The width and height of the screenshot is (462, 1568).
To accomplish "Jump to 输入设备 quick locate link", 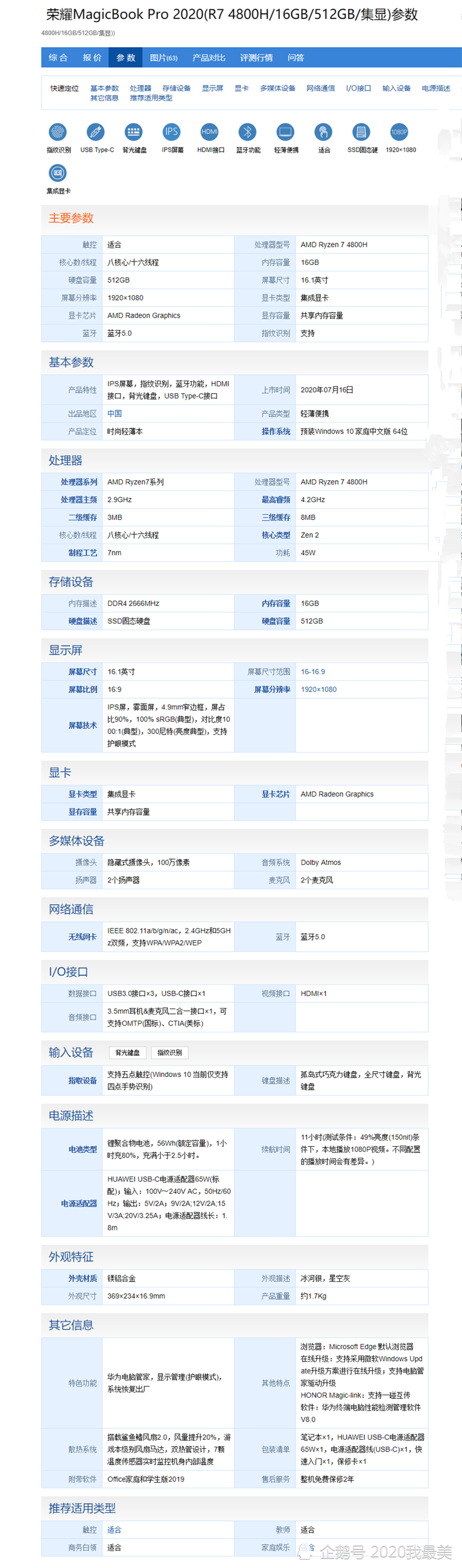I will pos(396,88).
